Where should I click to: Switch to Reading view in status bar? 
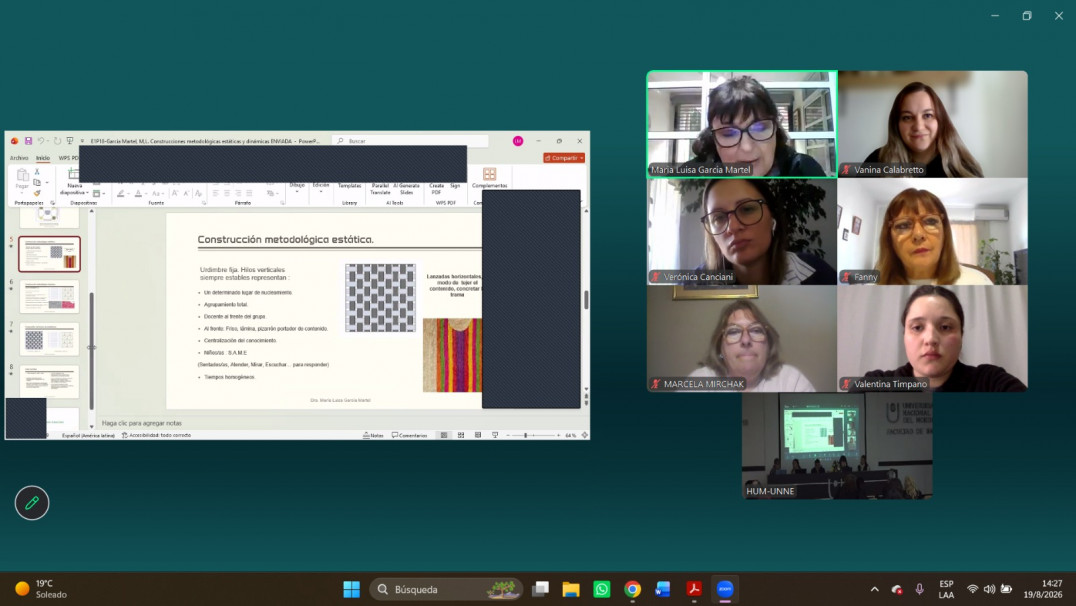478,435
